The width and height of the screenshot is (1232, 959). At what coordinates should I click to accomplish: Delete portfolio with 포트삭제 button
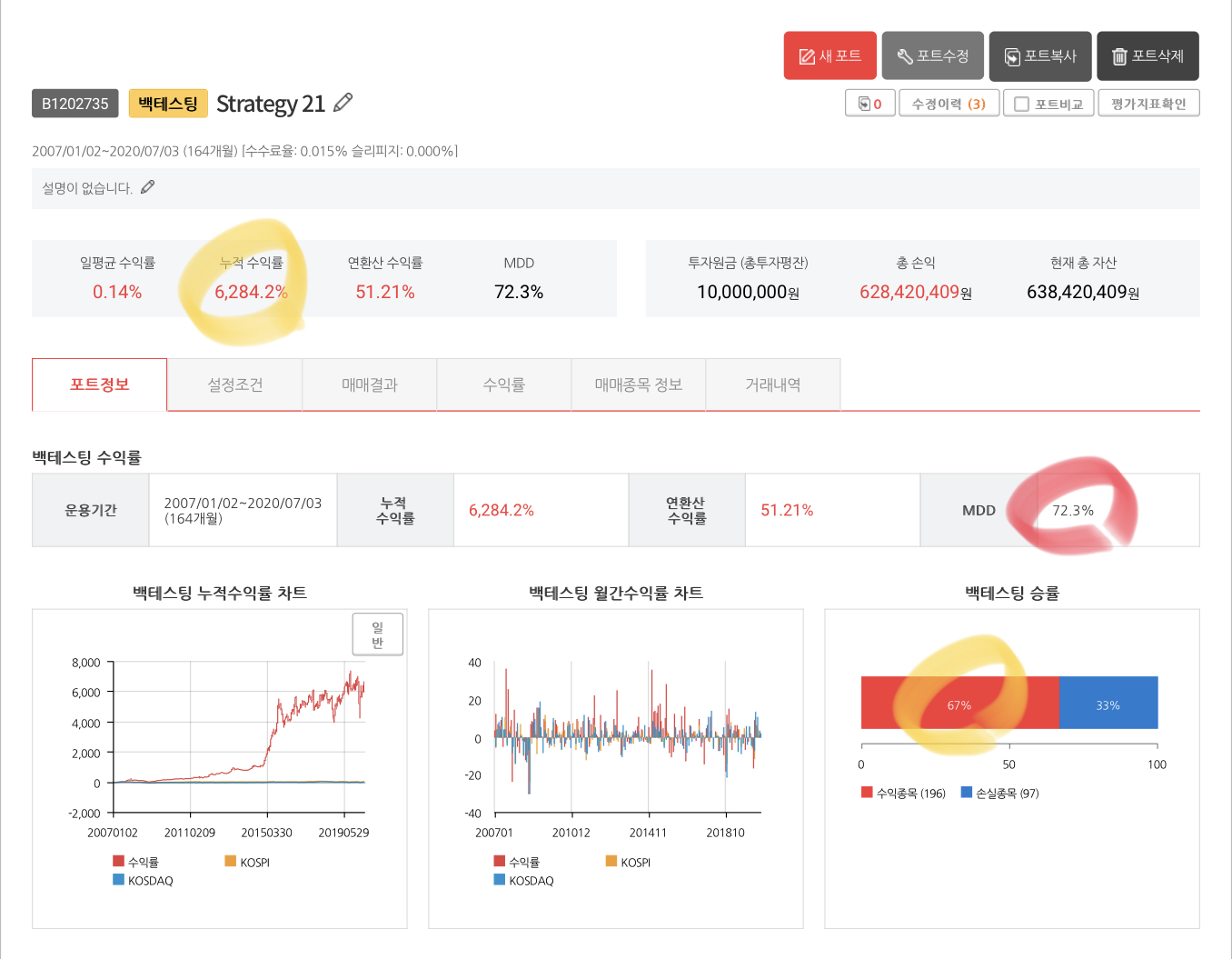pyautogui.click(x=1148, y=55)
